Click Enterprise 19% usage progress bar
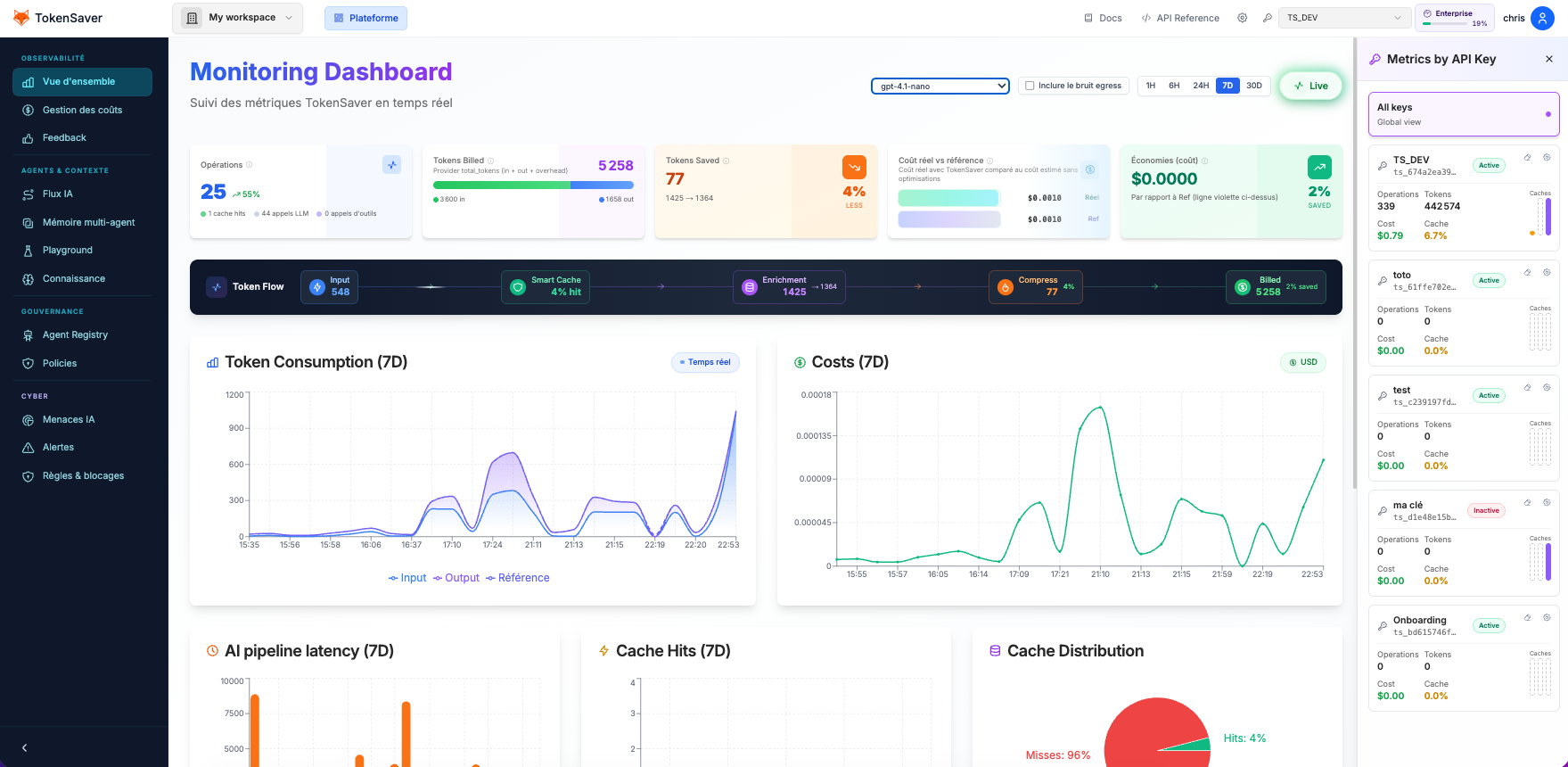 click(x=1446, y=24)
